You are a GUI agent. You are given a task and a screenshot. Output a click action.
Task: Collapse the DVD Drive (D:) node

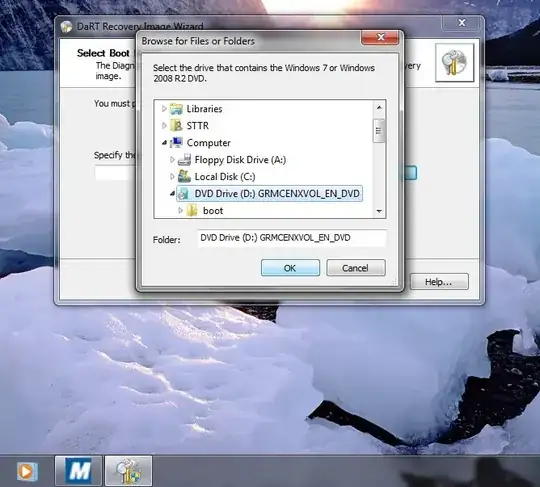[x=172, y=194]
